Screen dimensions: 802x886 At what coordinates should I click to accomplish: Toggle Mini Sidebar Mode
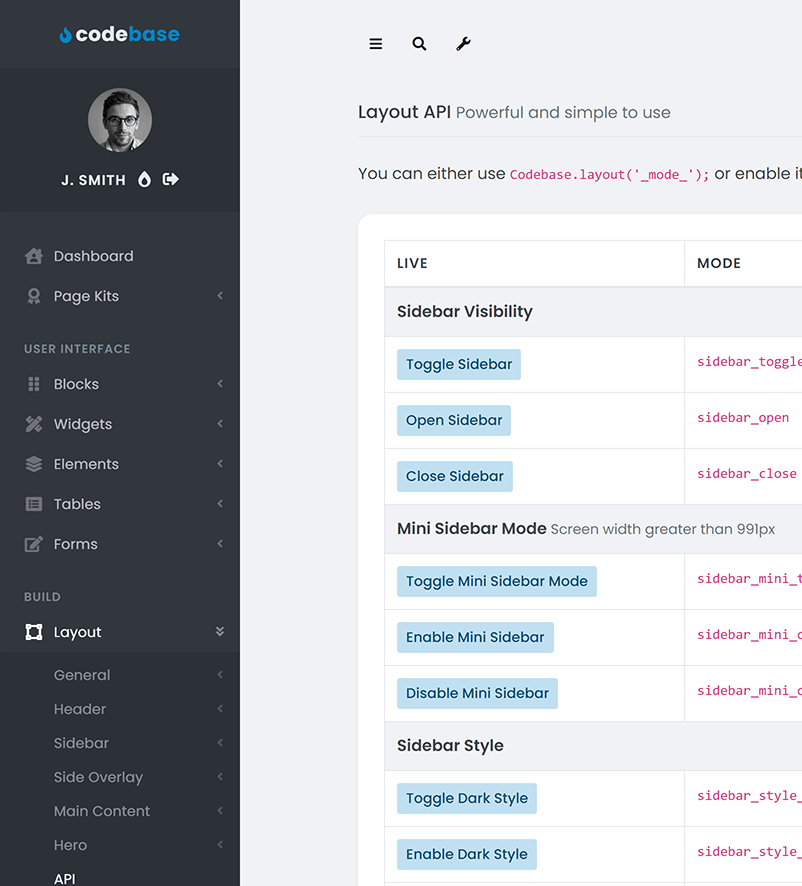496,581
